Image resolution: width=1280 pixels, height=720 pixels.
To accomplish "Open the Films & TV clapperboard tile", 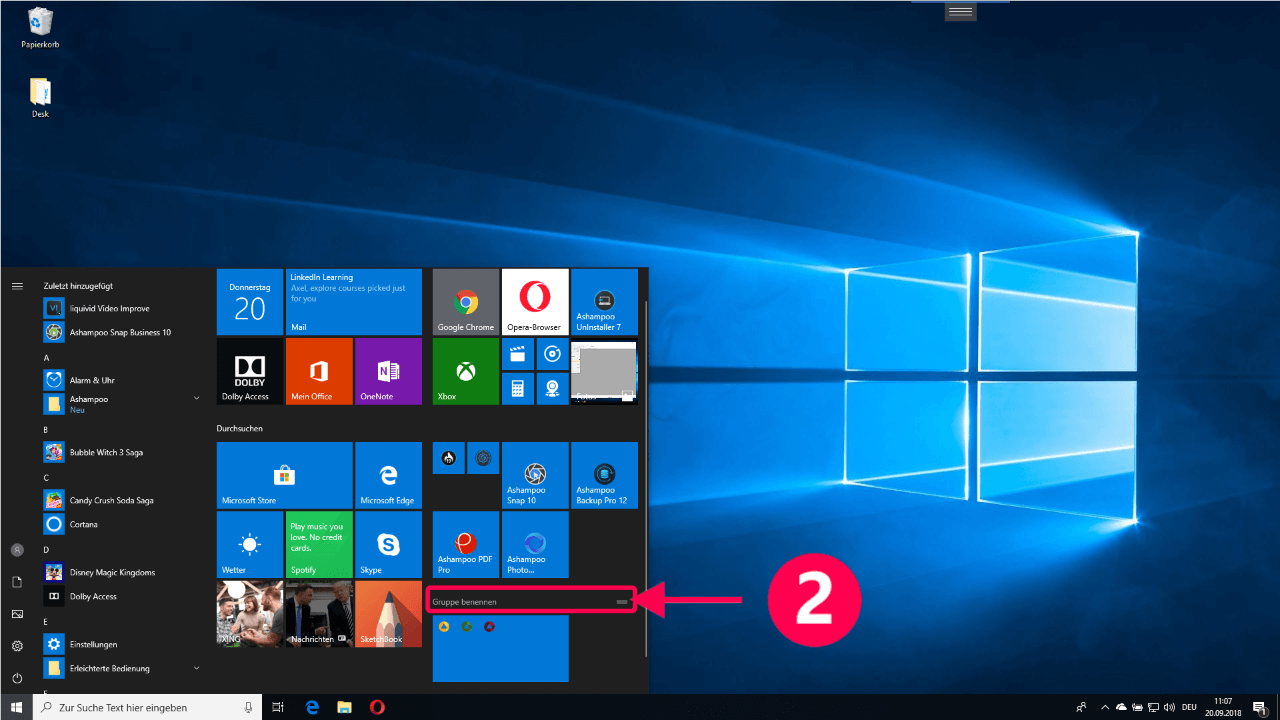I will [518, 353].
